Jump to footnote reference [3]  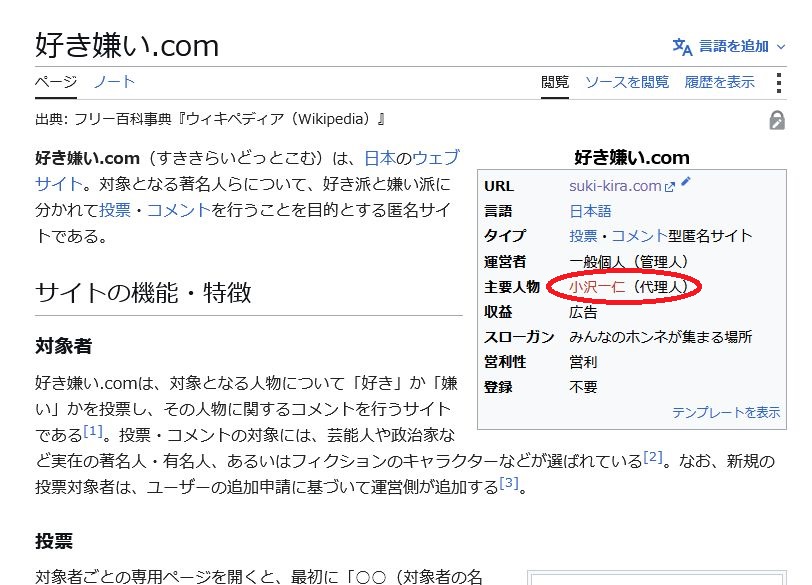(x=509, y=483)
